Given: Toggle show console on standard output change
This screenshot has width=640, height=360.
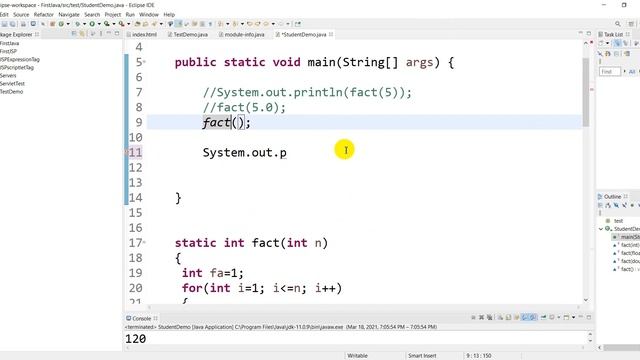Looking at the screenshot, I should point(525,317).
